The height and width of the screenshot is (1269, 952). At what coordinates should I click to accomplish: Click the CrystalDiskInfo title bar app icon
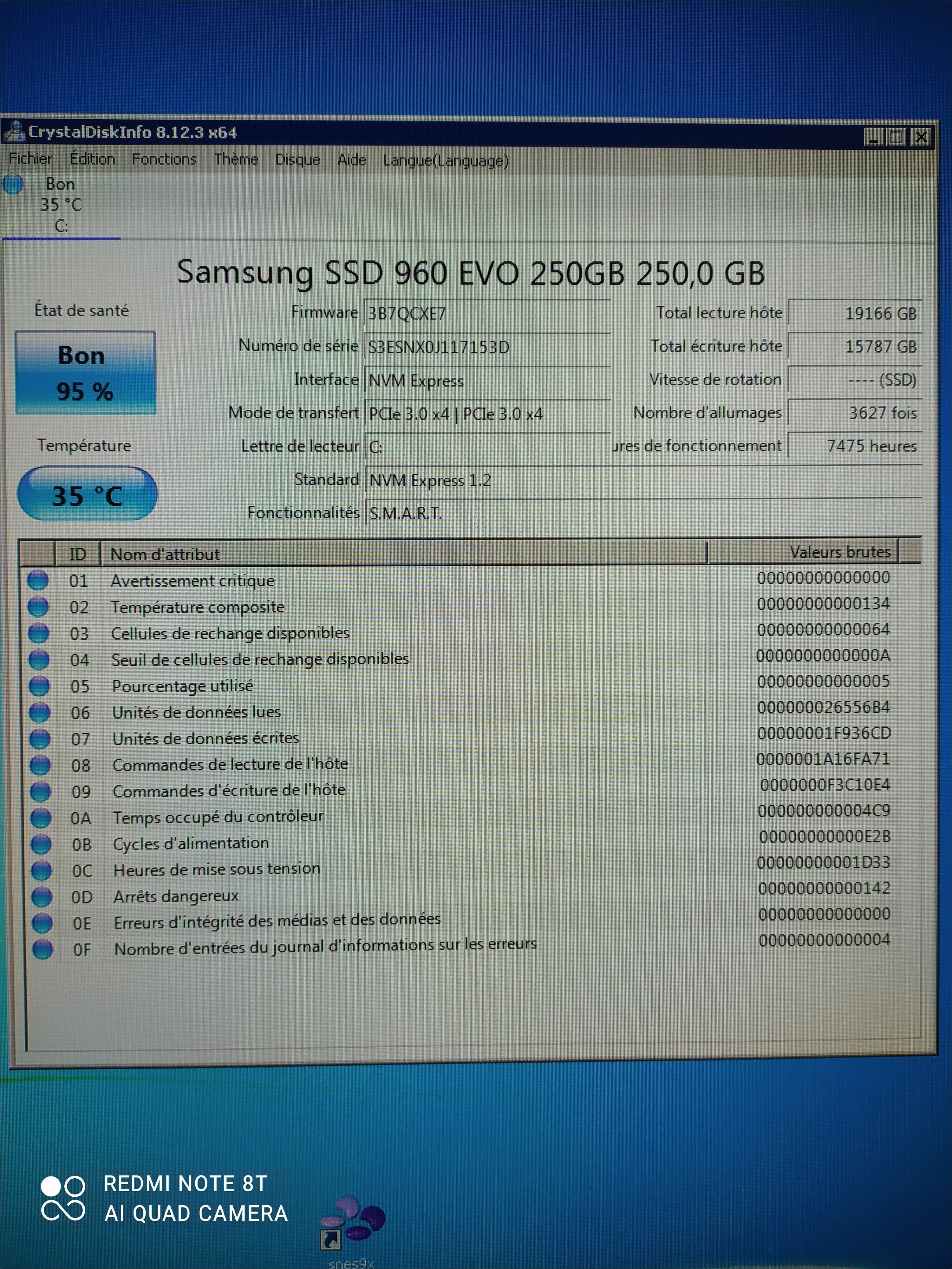(x=15, y=131)
